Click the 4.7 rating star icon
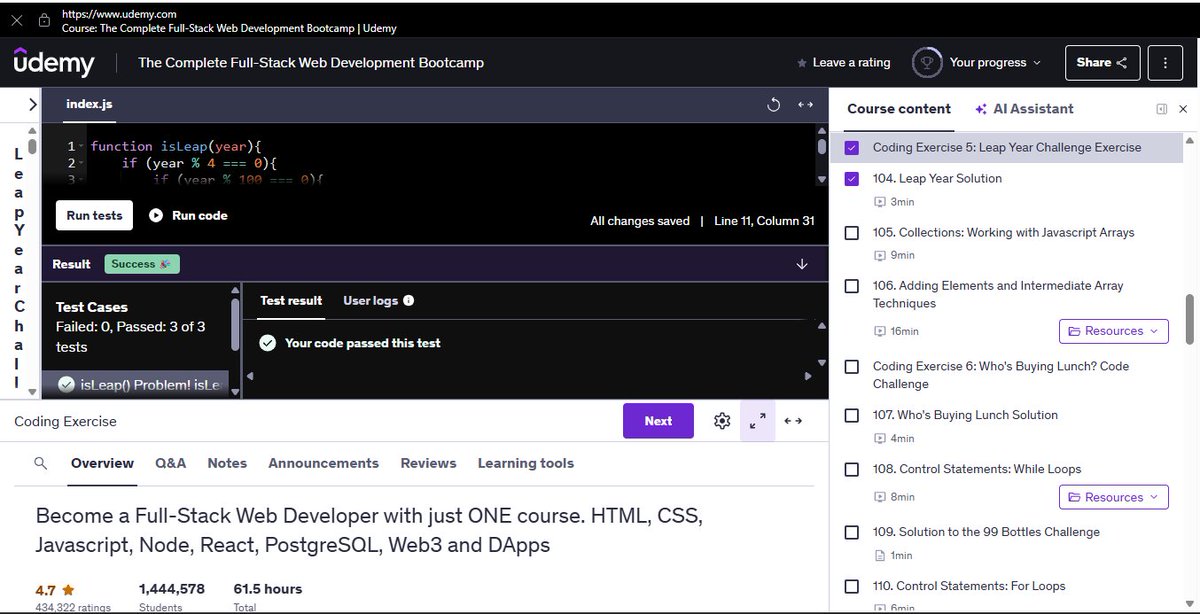Image resolution: width=1200 pixels, height=614 pixels. coord(68,589)
